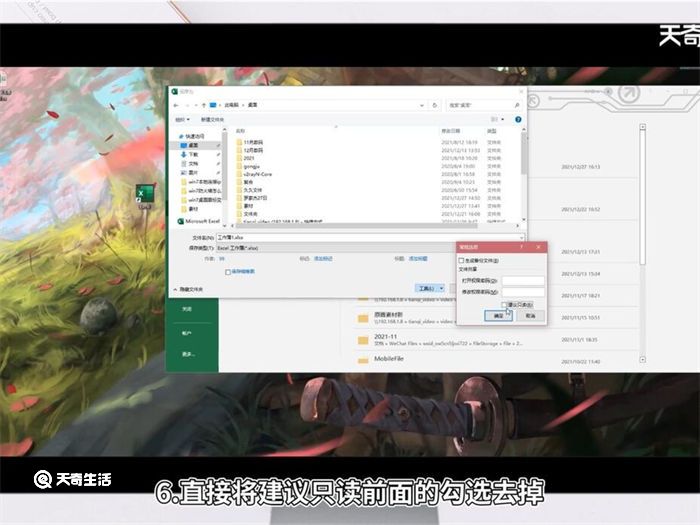The width and height of the screenshot is (700, 525).
Task: Click Excel backstage list scrollbar down arrow
Action: click(x=642, y=359)
